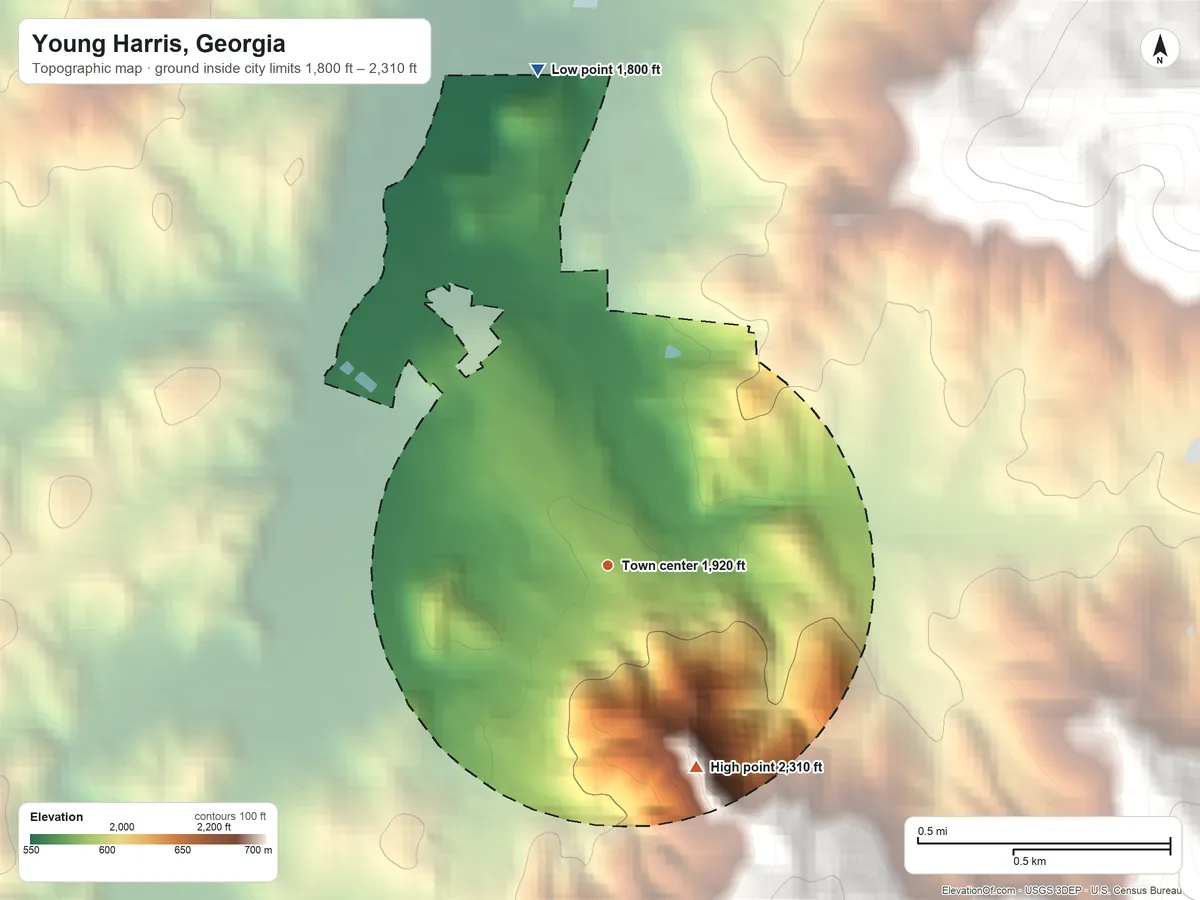Image resolution: width=1200 pixels, height=900 pixels.
Task: Click the 'contours 100 ft' legend note
Action: 229,816
